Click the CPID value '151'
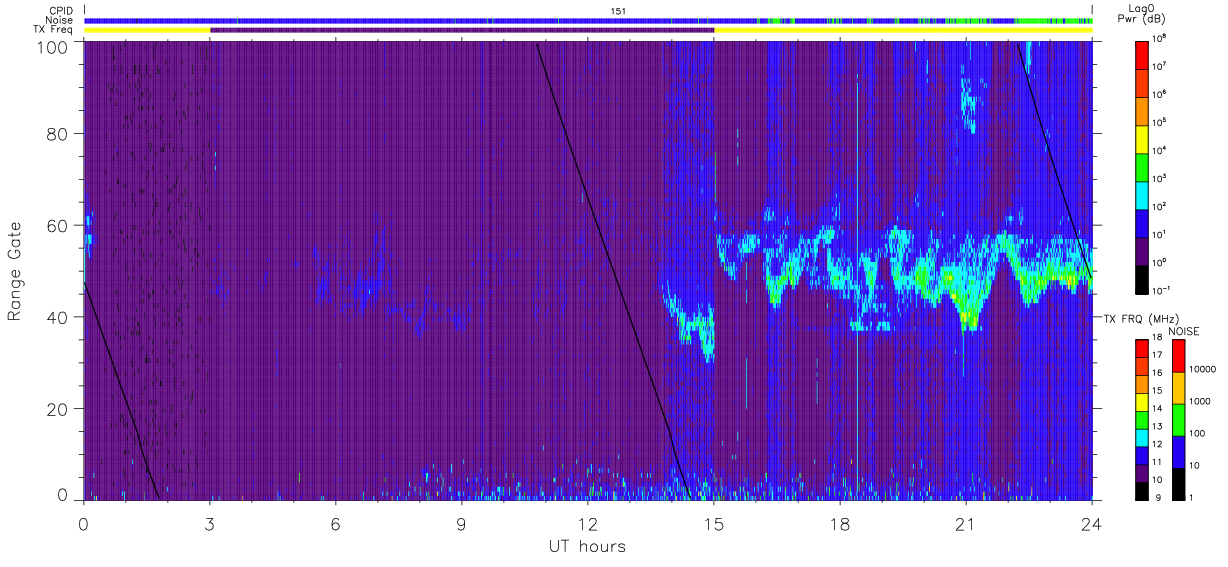 tap(619, 10)
